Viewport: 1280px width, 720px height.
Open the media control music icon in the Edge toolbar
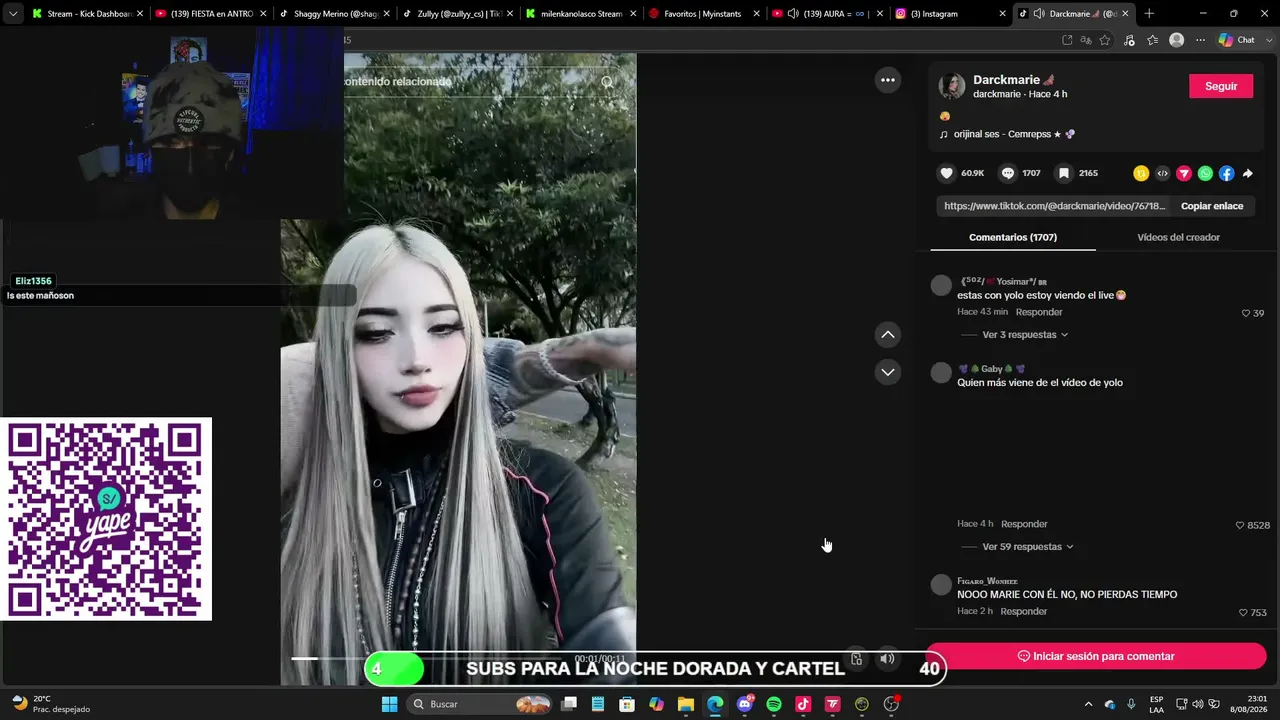(x=1129, y=40)
